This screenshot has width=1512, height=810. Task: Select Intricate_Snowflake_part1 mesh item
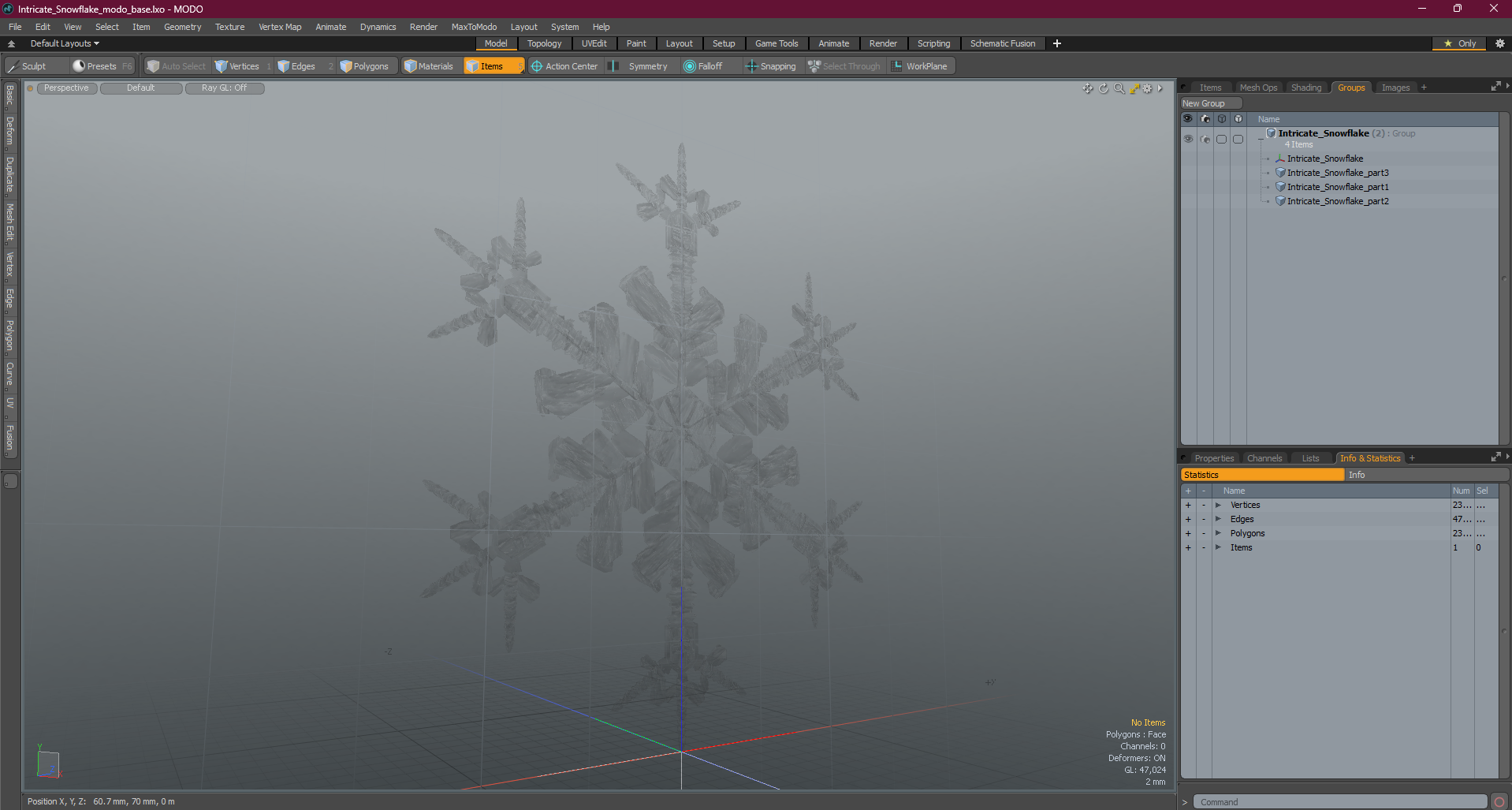[1338, 187]
